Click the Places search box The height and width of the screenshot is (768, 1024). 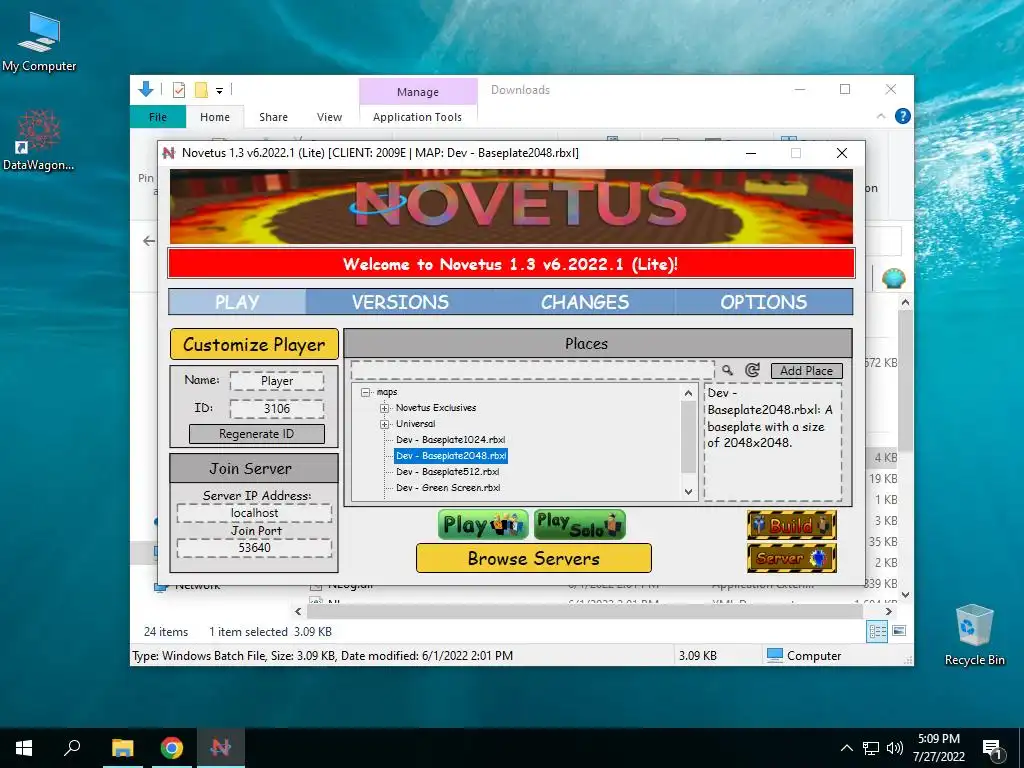(x=532, y=370)
